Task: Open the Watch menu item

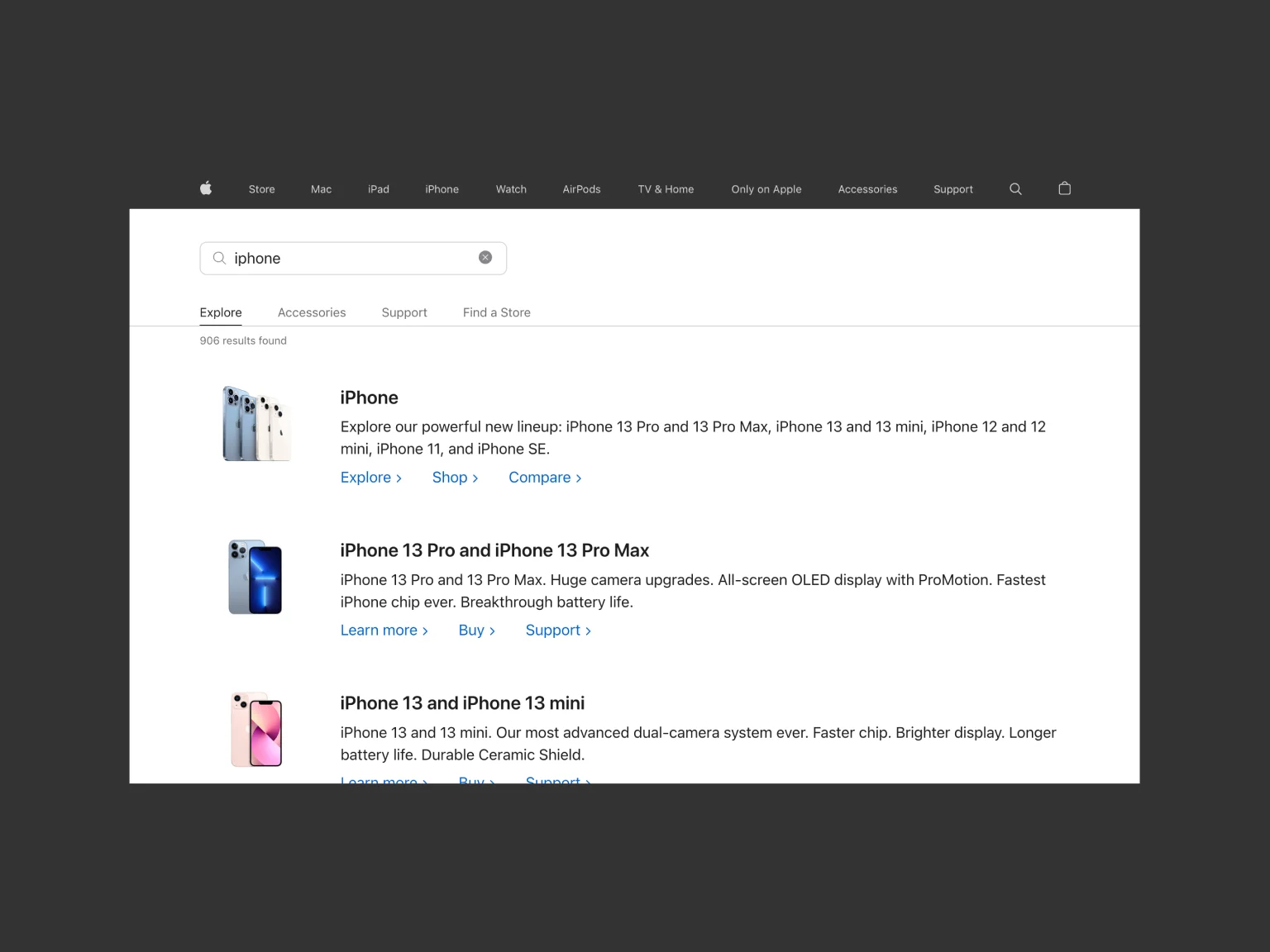Action: pyautogui.click(x=511, y=189)
